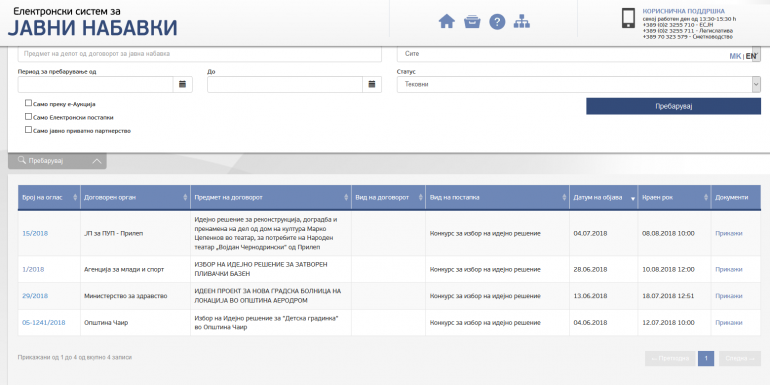Open calendar for 'Период за пребарување од'
770x385 pixels.
[183, 84]
